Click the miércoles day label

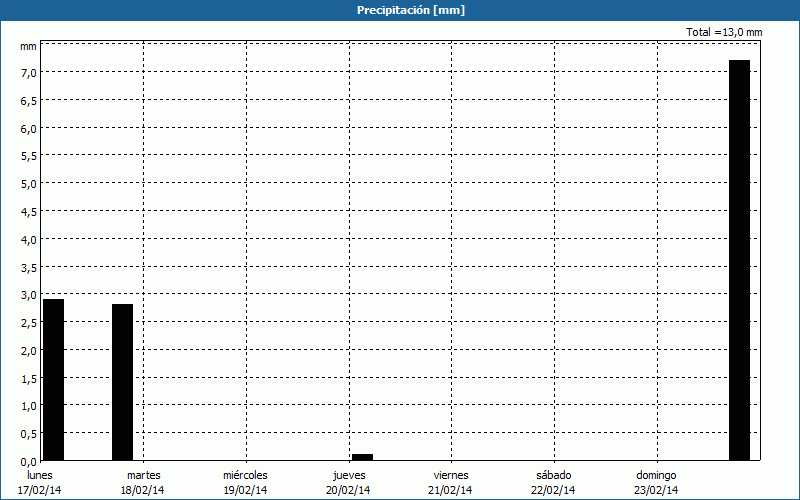tap(245, 475)
